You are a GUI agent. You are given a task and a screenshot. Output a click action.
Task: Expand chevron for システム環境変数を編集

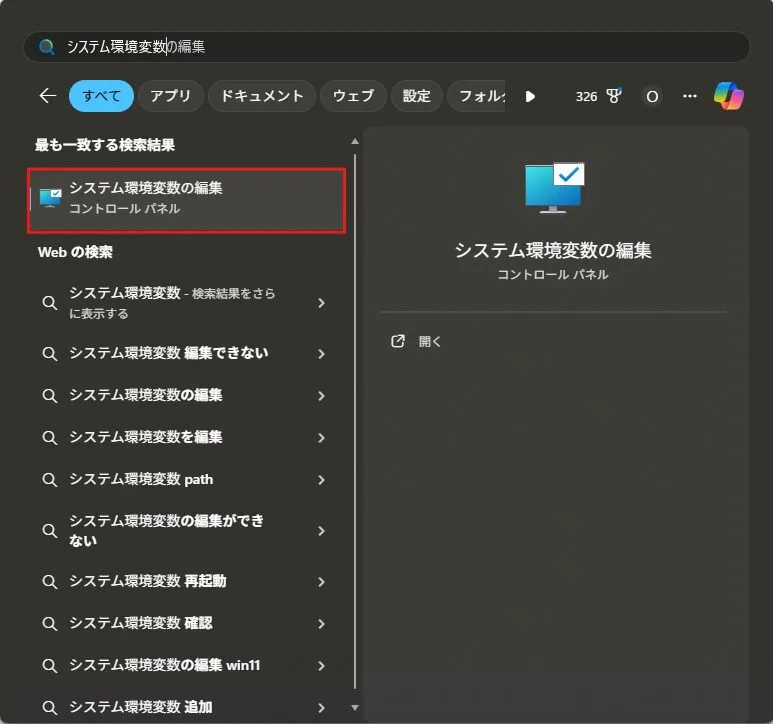tap(321, 438)
